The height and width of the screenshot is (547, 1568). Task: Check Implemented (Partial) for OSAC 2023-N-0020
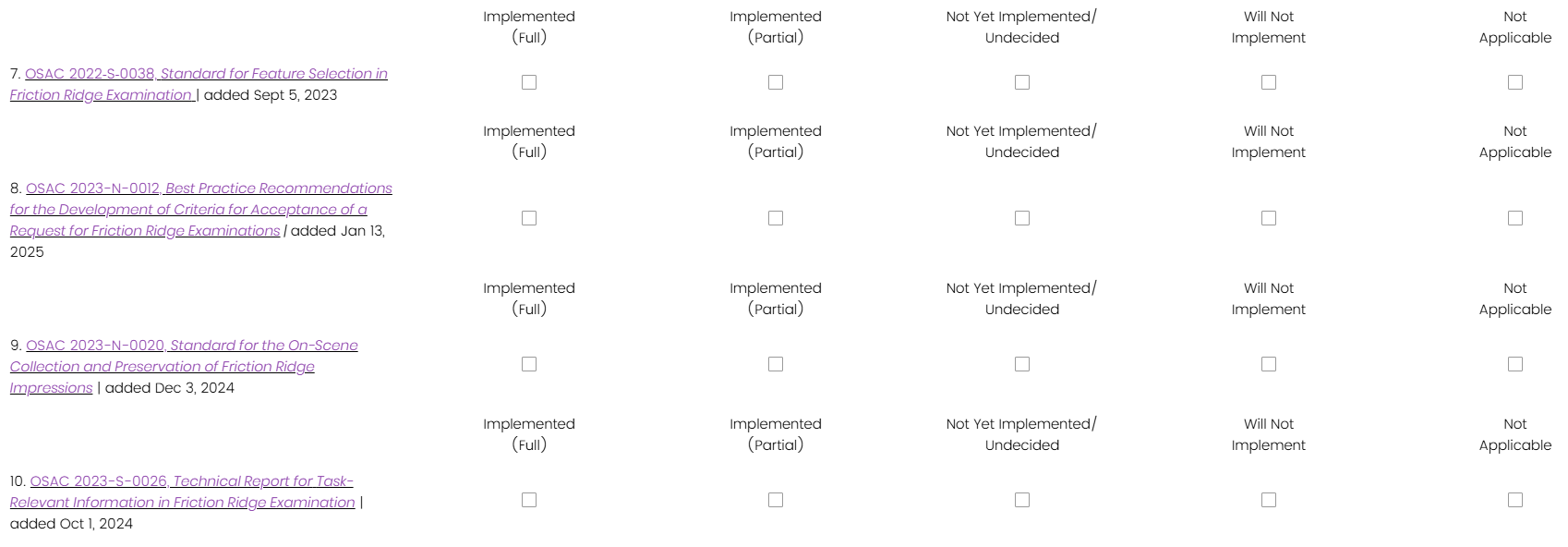coord(776,364)
